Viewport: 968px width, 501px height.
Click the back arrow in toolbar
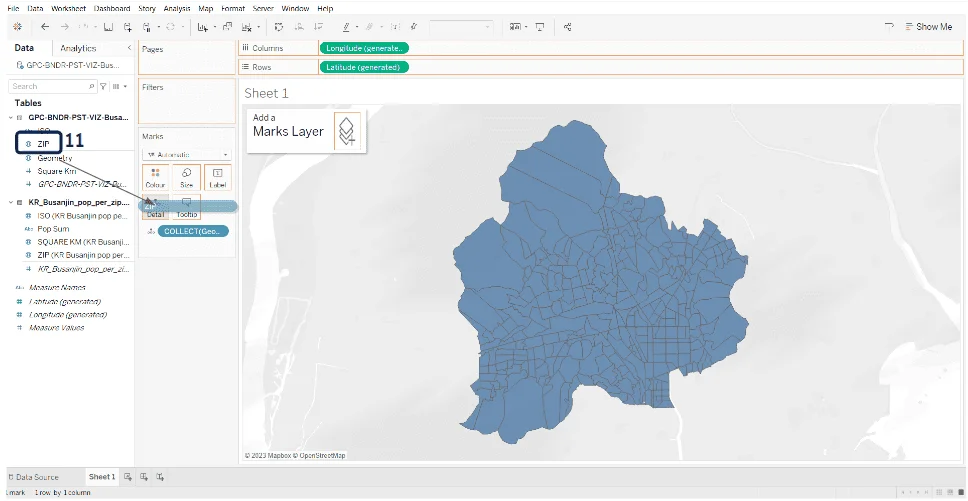point(44,27)
